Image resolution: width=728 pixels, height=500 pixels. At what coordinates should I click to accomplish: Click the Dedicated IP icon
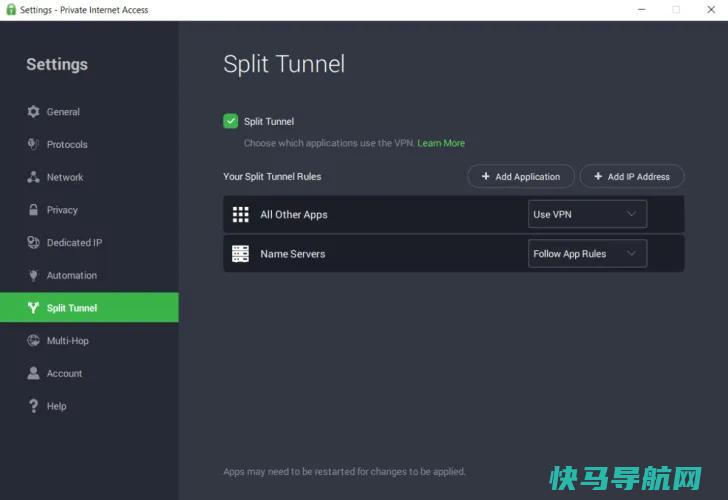(33, 242)
